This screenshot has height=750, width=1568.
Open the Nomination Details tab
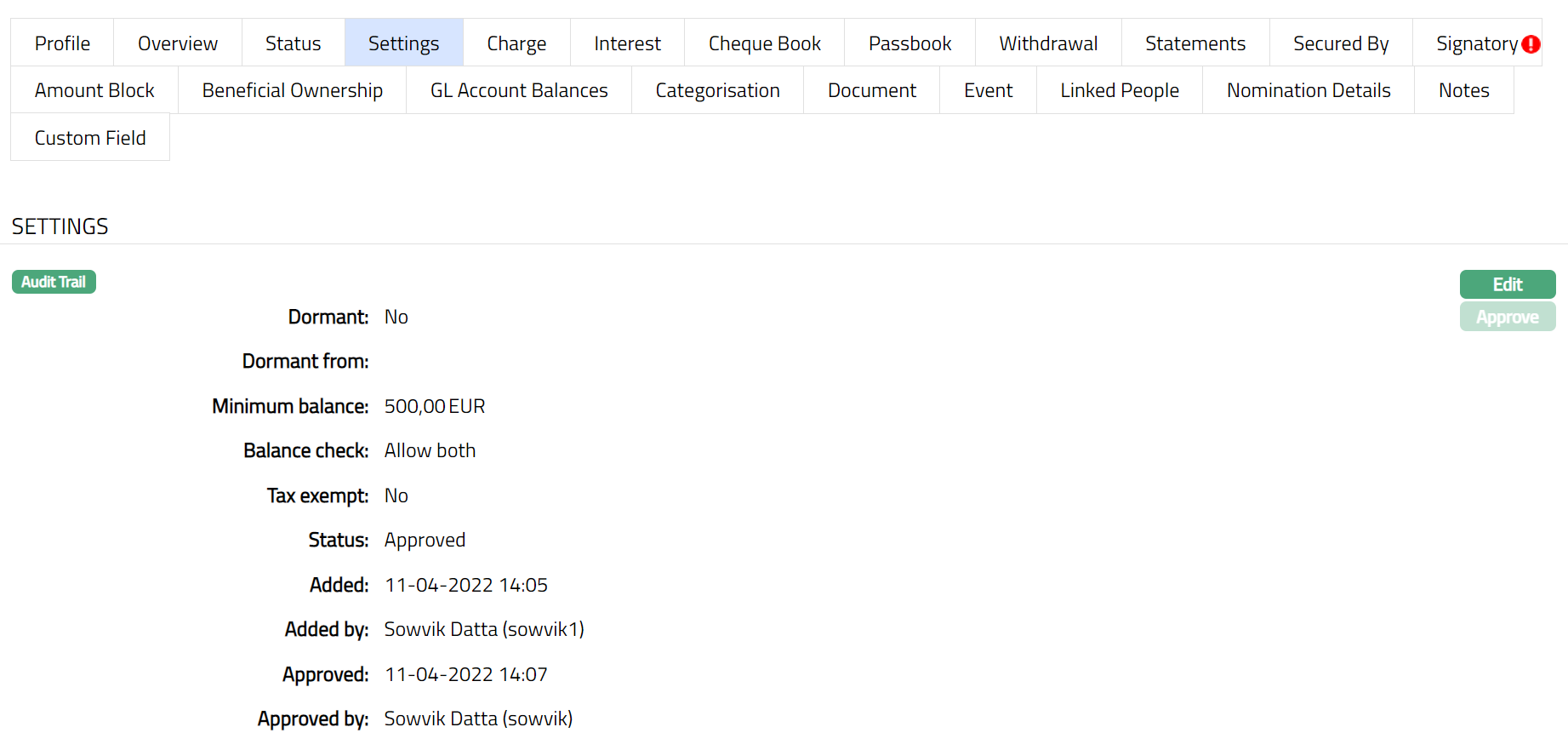point(1308,90)
